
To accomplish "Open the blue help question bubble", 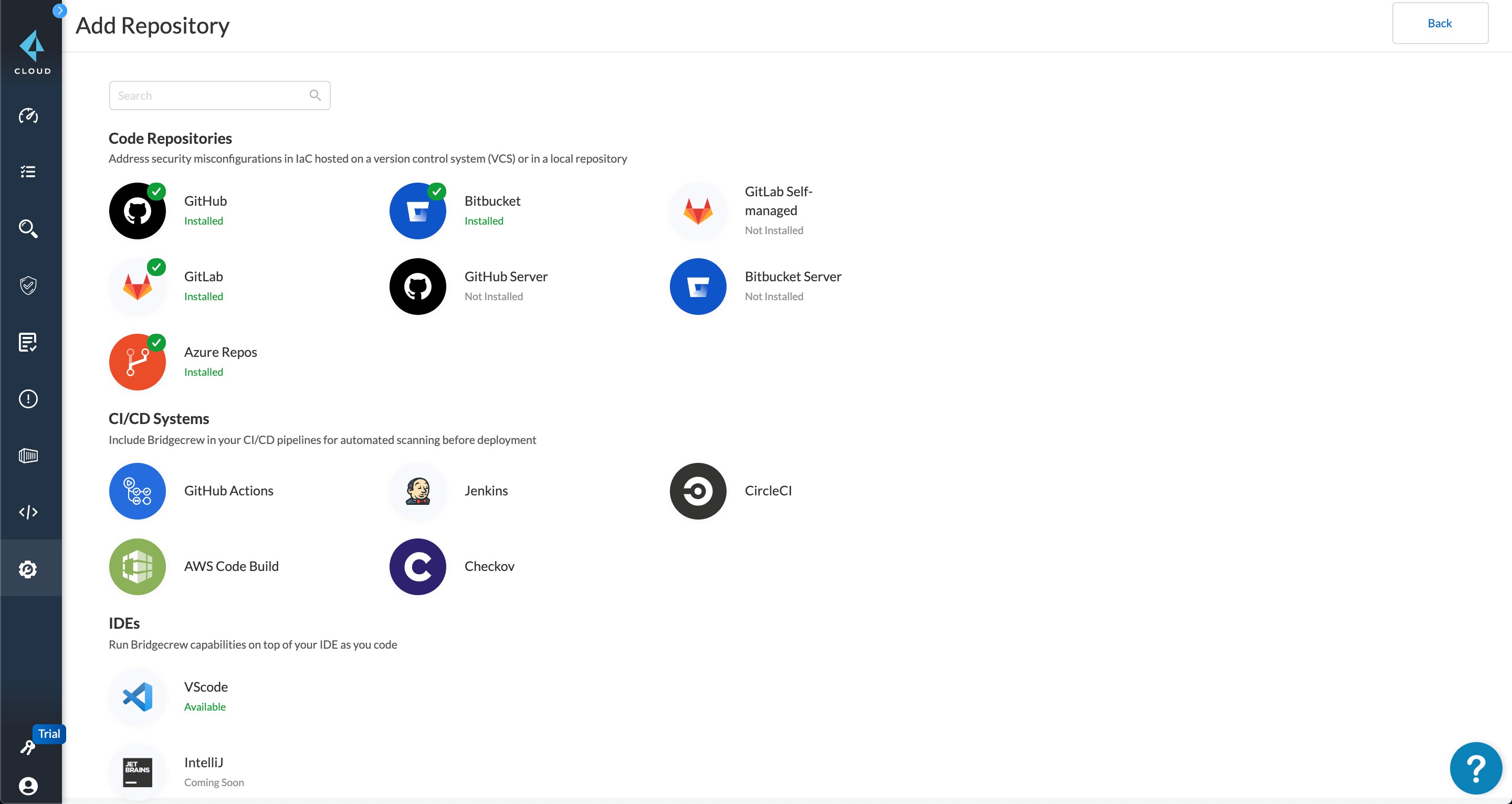I will 1475,768.
